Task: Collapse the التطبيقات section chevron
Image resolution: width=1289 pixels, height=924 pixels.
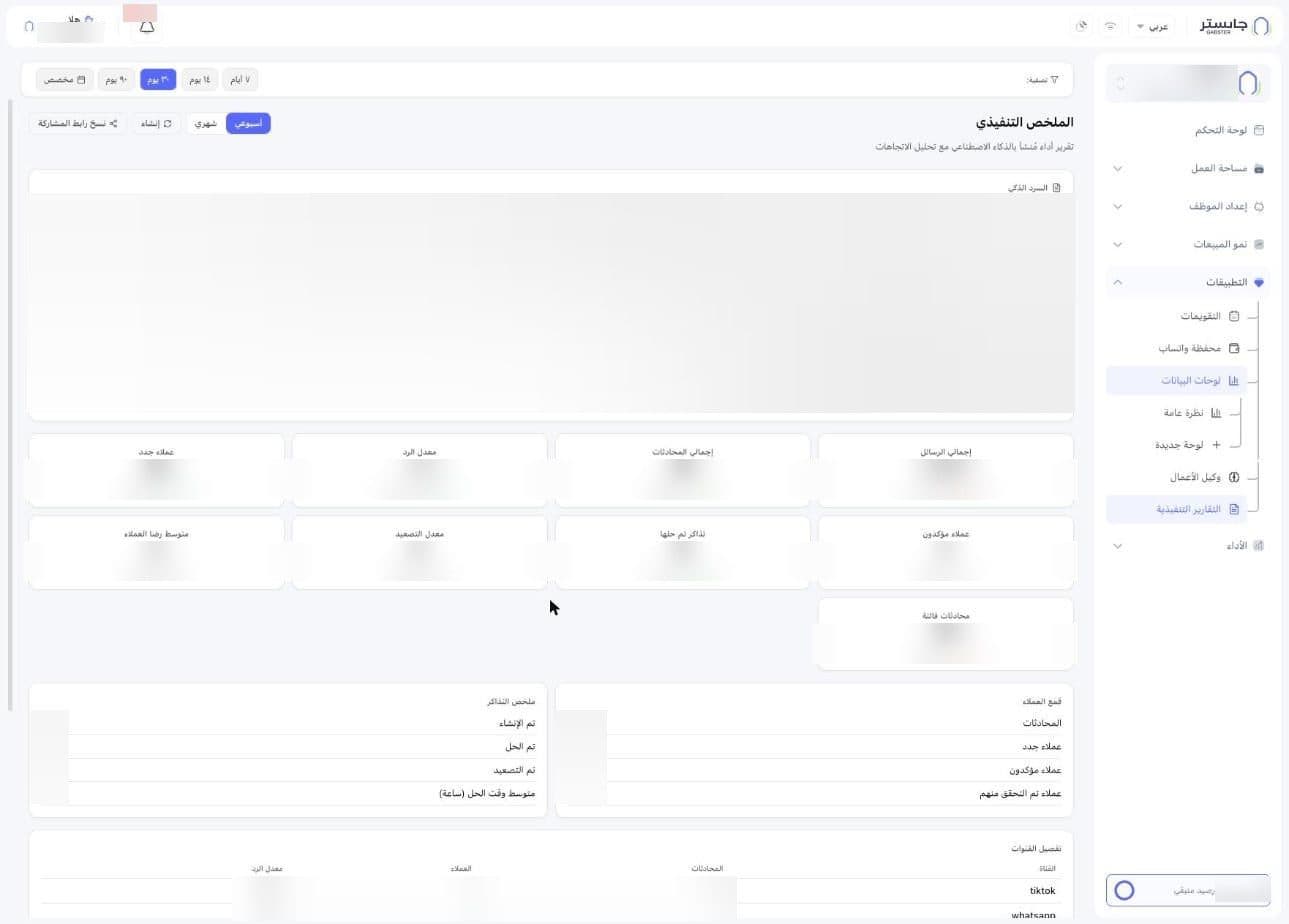Action: pos(1118,282)
